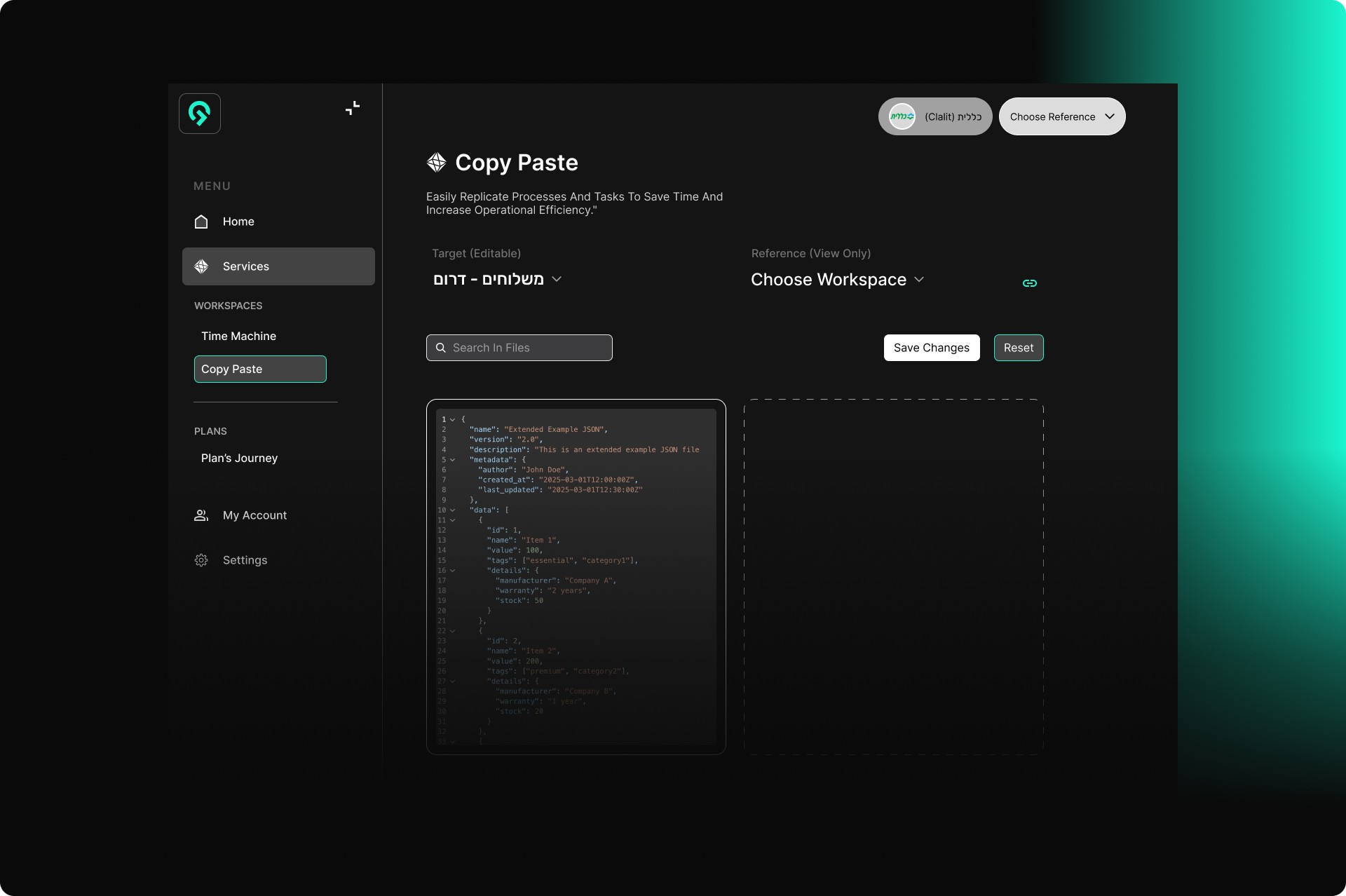Collapse the details fold arrow at line 16

coord(453,571)
